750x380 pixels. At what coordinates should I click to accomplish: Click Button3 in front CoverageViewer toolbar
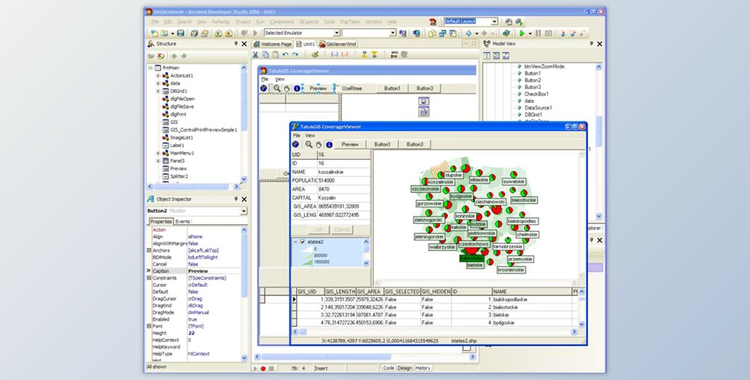[415, 144]
